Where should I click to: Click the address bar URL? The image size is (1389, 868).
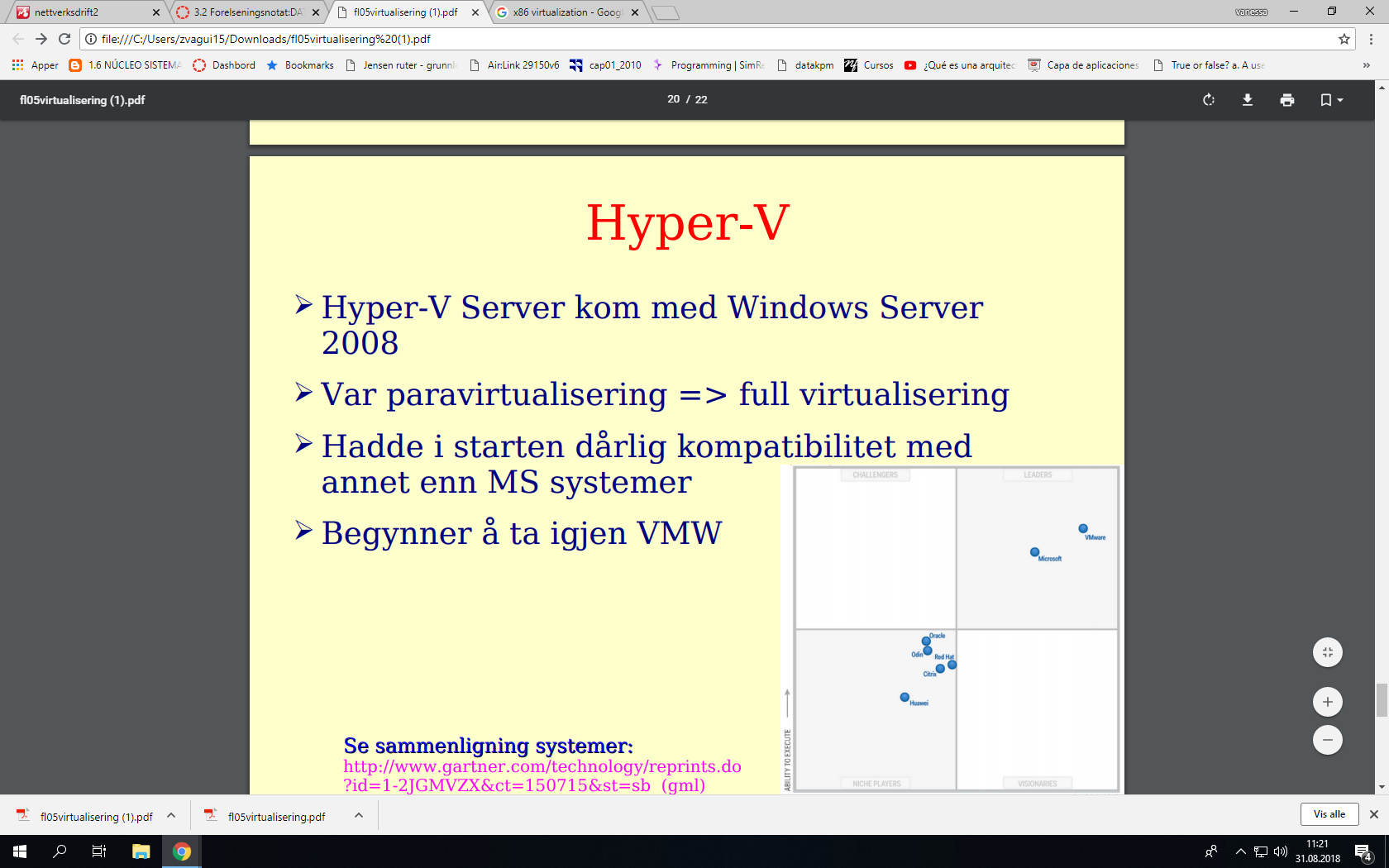tap(266, 39)
